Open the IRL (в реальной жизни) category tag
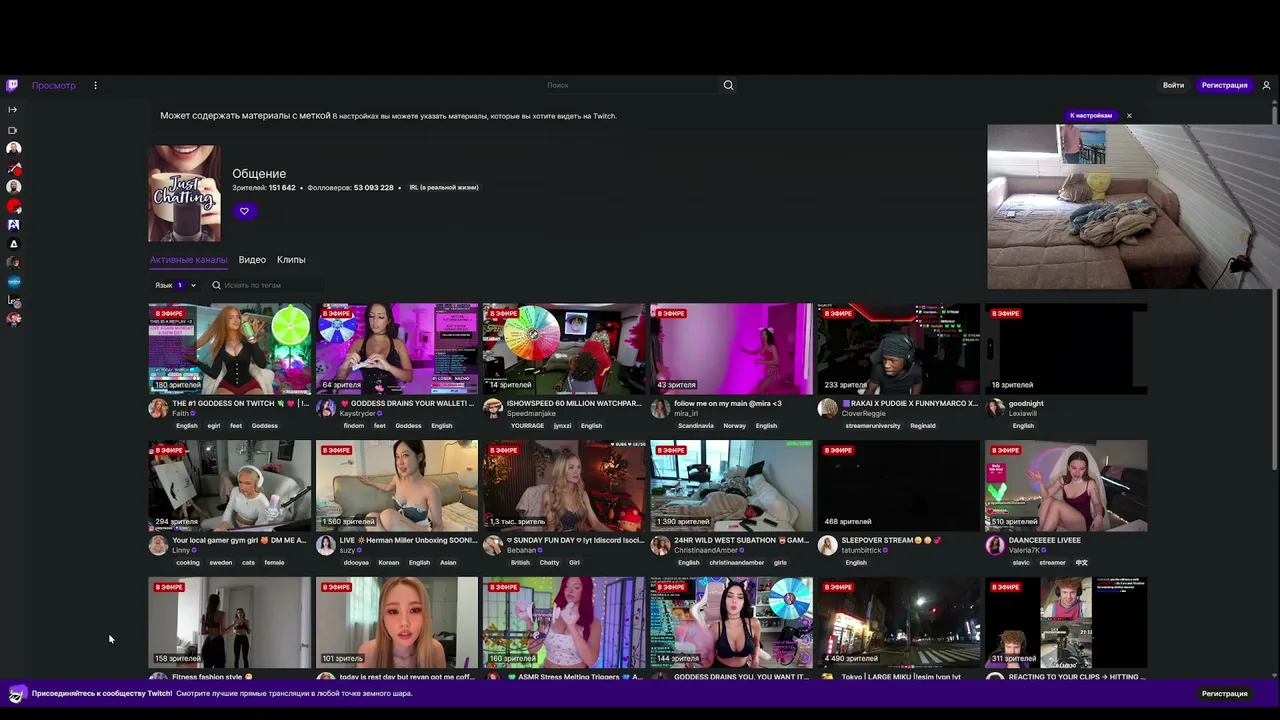The height and width of the screenshot is (720, 1280). (x=444, y=188)
